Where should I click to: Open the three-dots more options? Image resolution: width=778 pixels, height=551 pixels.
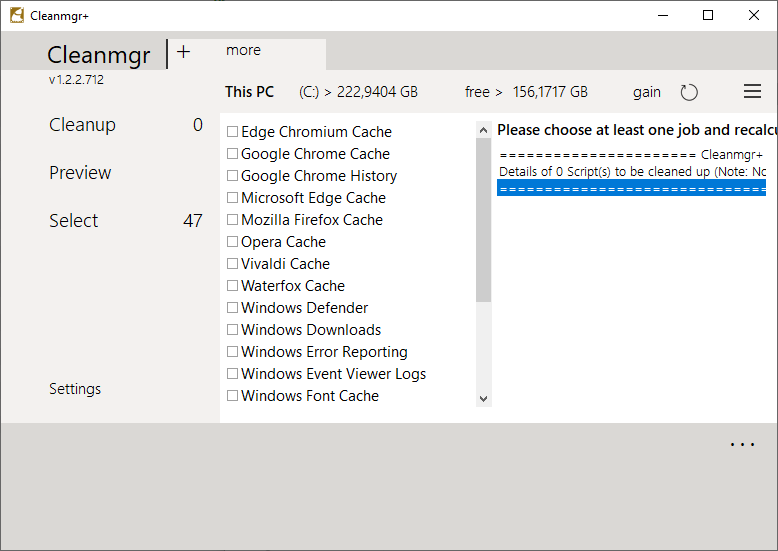(x=742, y=445)
